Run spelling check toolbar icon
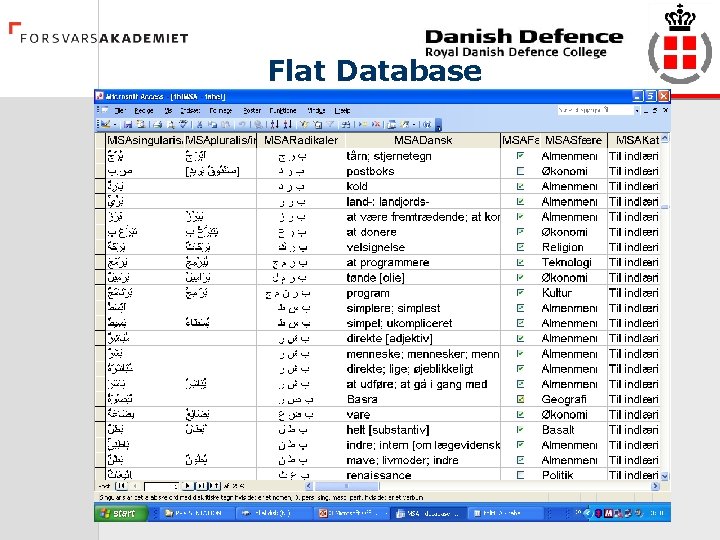 (x=183, y=124)
